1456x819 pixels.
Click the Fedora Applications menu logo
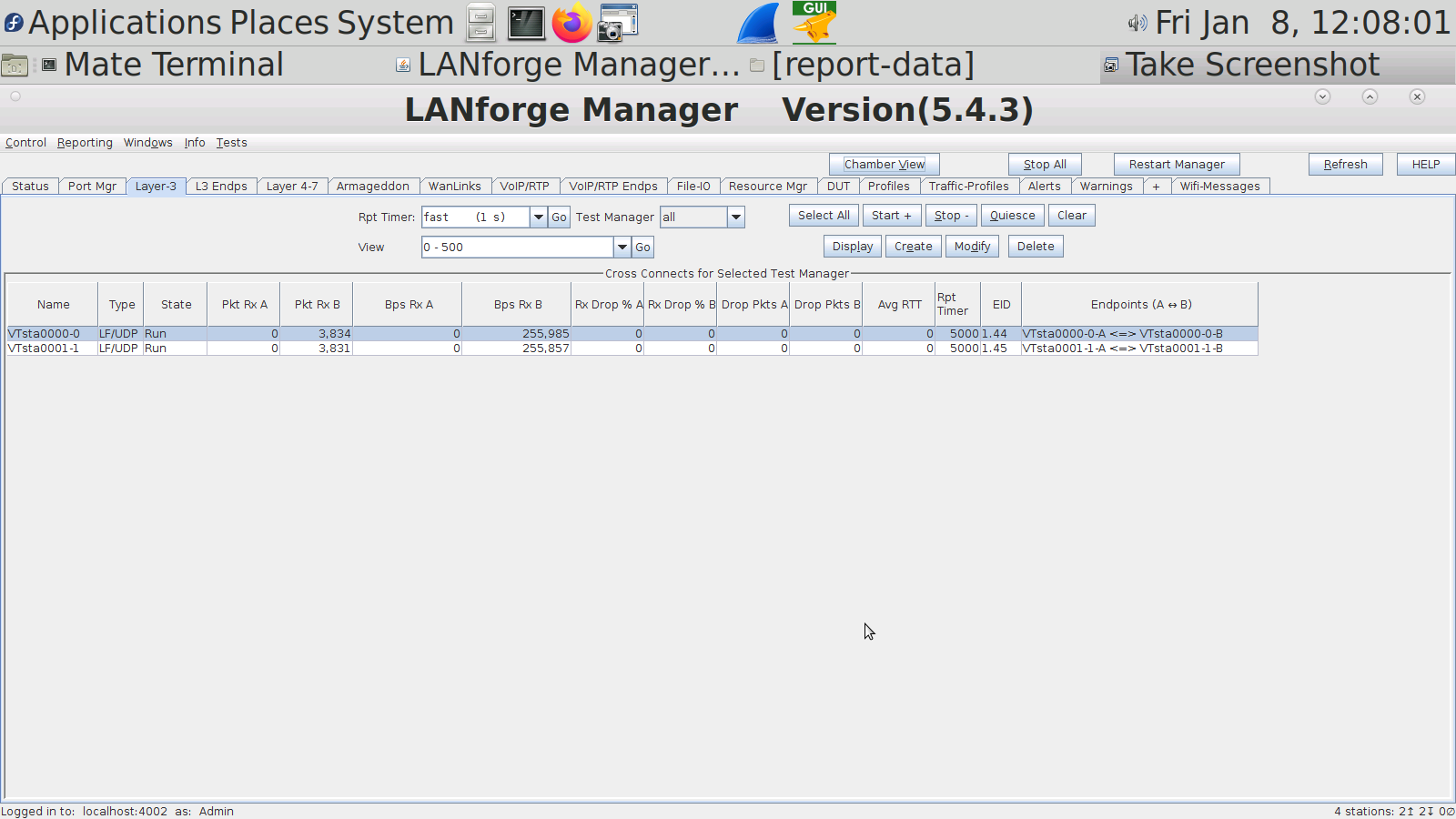[14, 23]
